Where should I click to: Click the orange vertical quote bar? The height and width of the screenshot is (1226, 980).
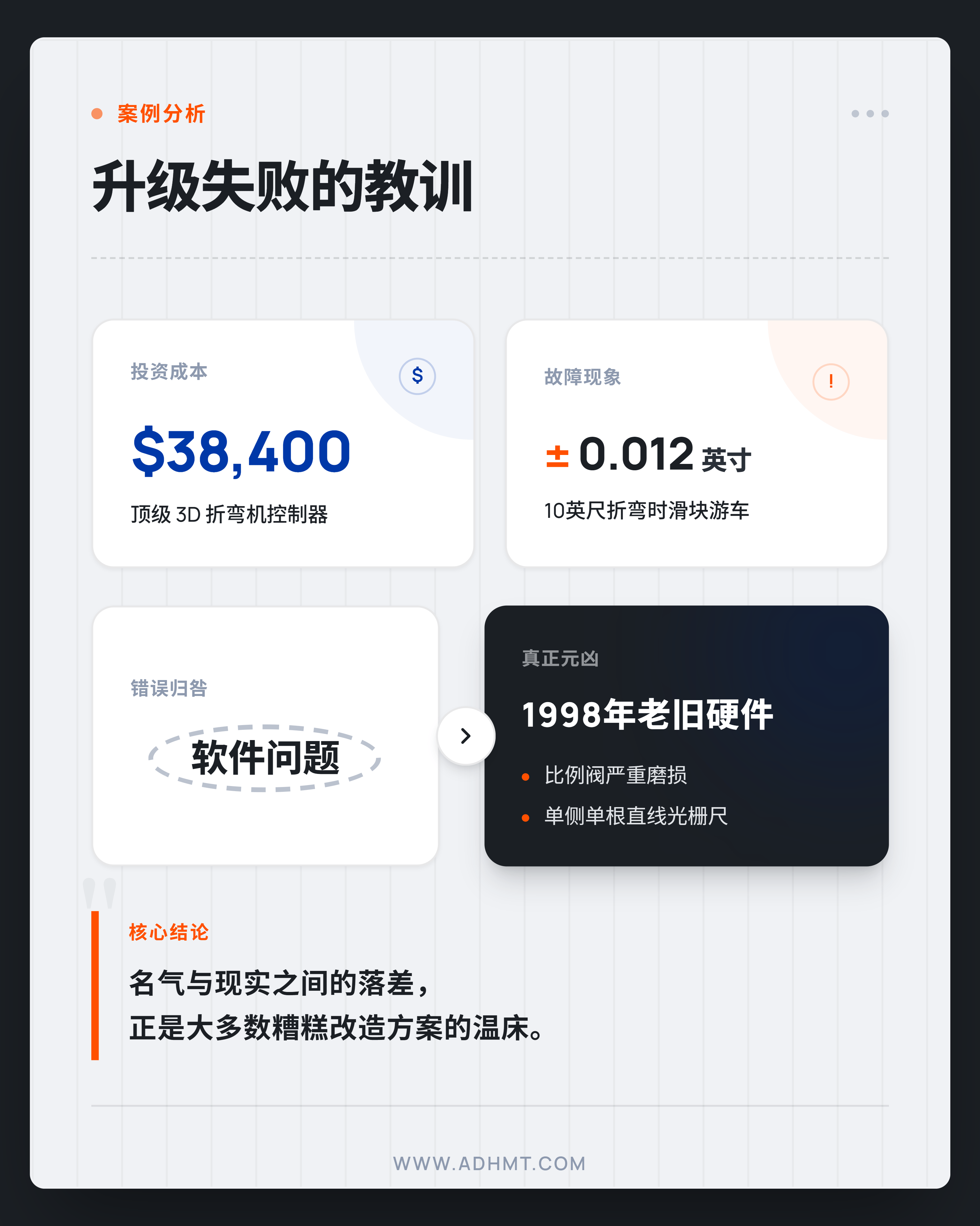(95, 986)
